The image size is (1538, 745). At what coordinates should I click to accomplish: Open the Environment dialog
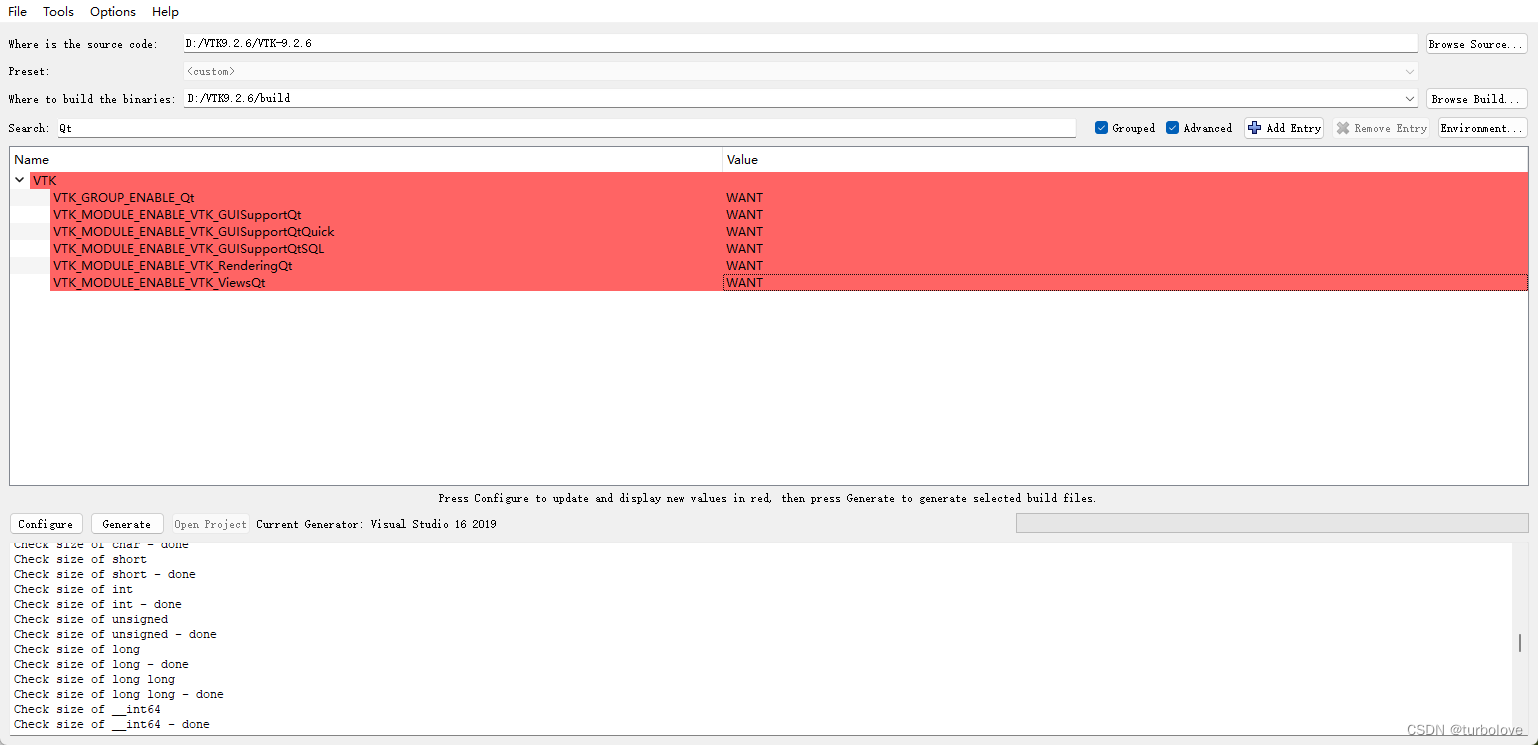[1482, 127]
